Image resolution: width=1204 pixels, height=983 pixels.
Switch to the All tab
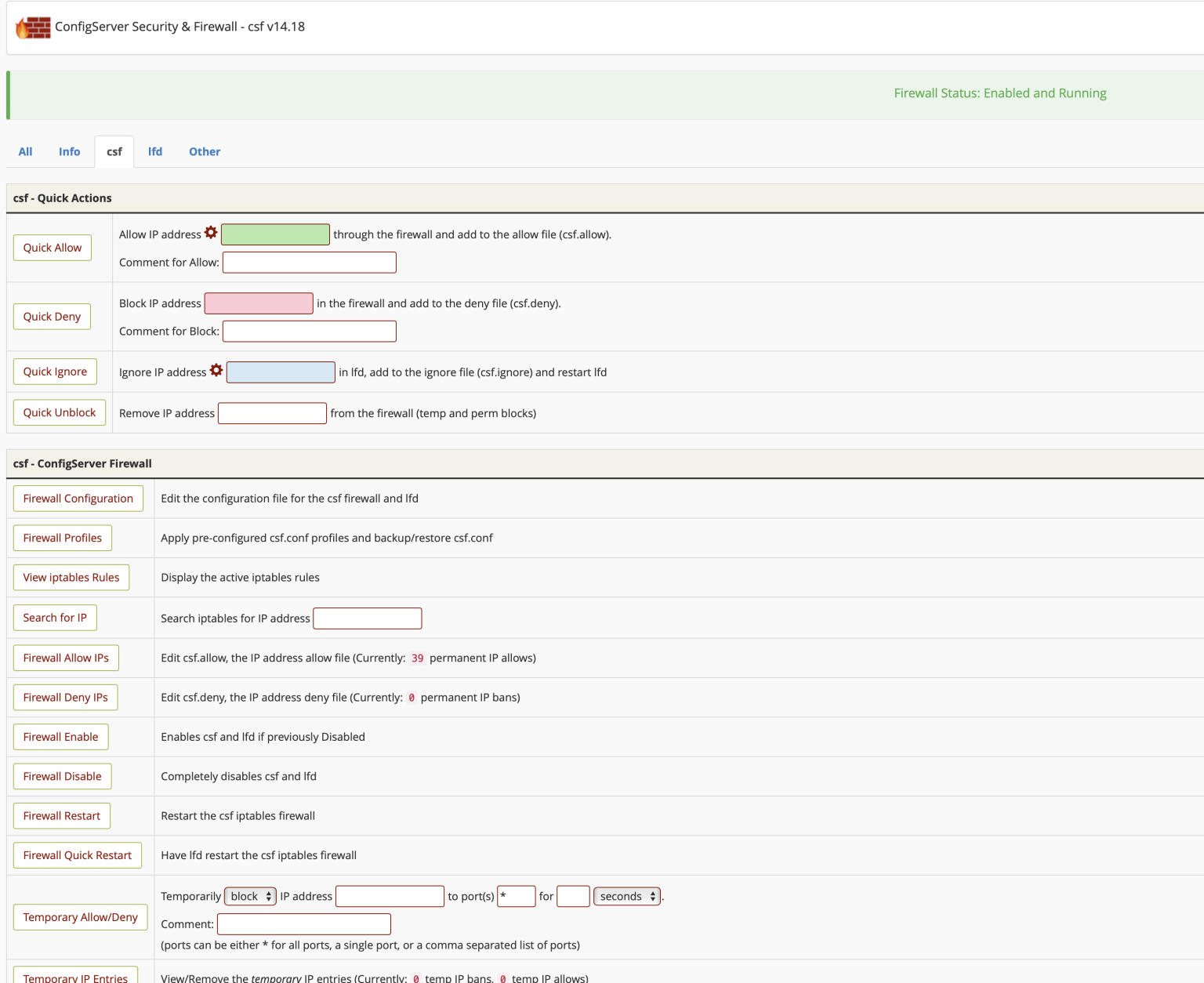25,151
